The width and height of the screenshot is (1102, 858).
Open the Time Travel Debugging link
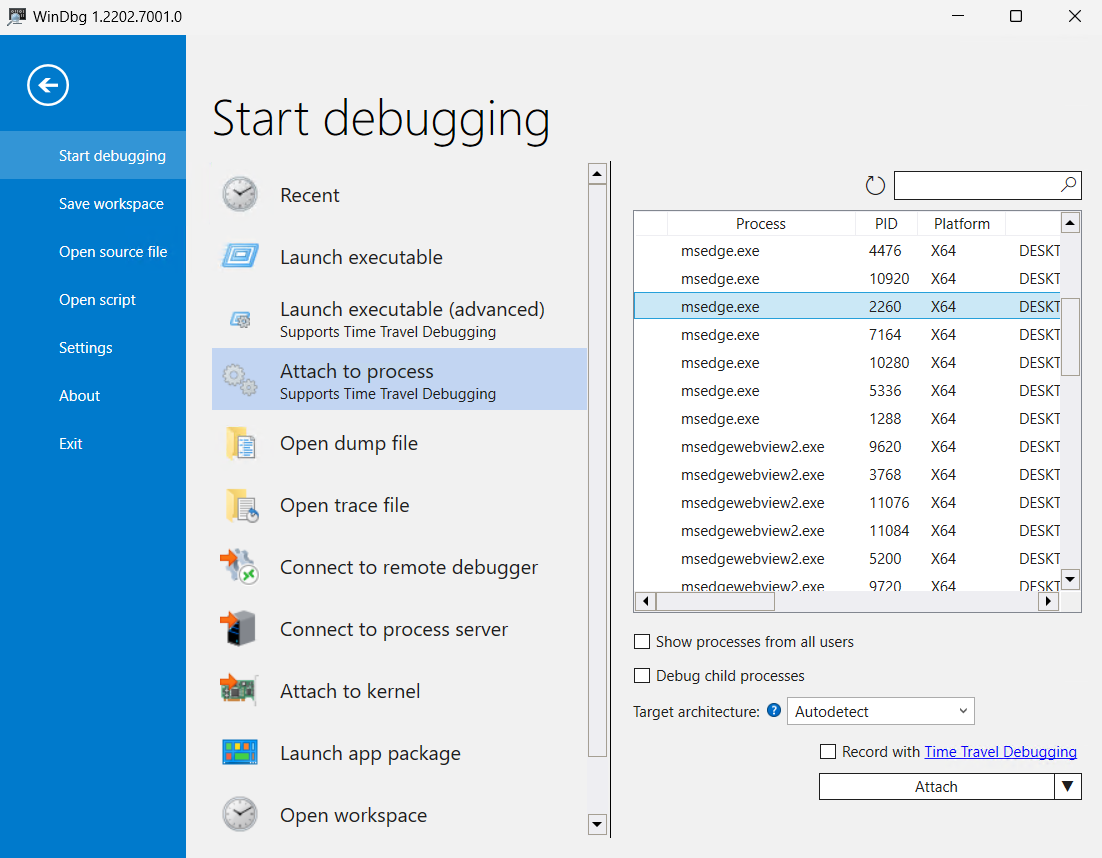point(1000,752)
